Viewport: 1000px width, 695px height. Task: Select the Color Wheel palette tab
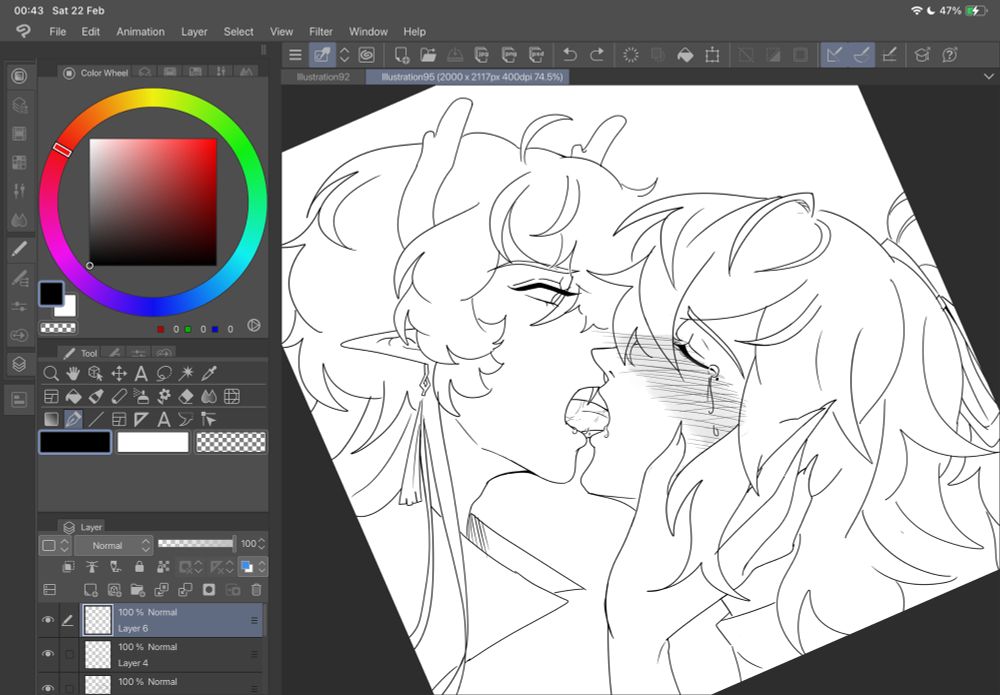click(96, 73)
